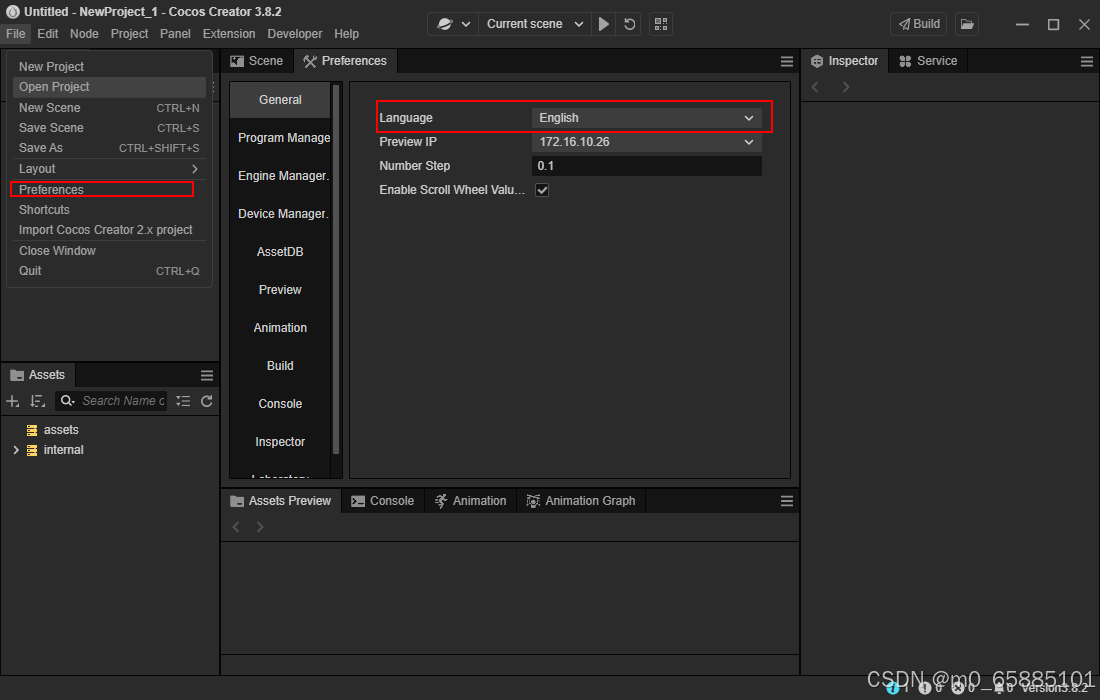The width and height of the screenshot is (1100, 700).
Task: Open the Inspector panel hamburger menu
Action: 1087,62
